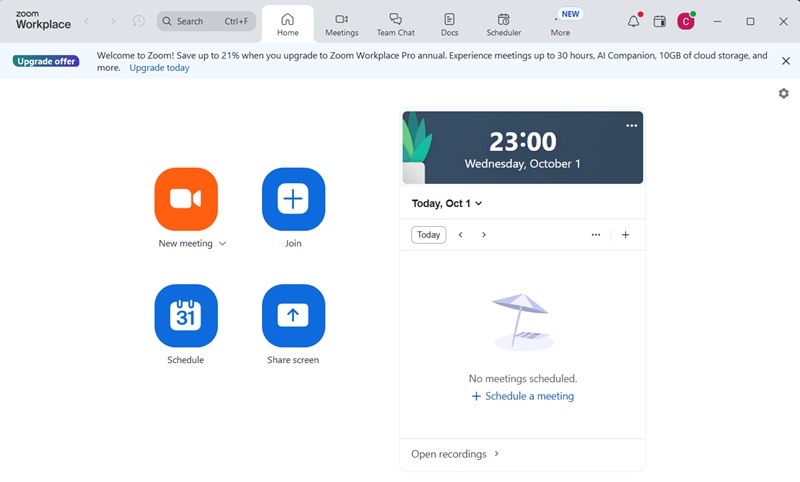Screen dimensions: 800x482
Task: Click Schedule a meeting link
Action: coord(522,396)
